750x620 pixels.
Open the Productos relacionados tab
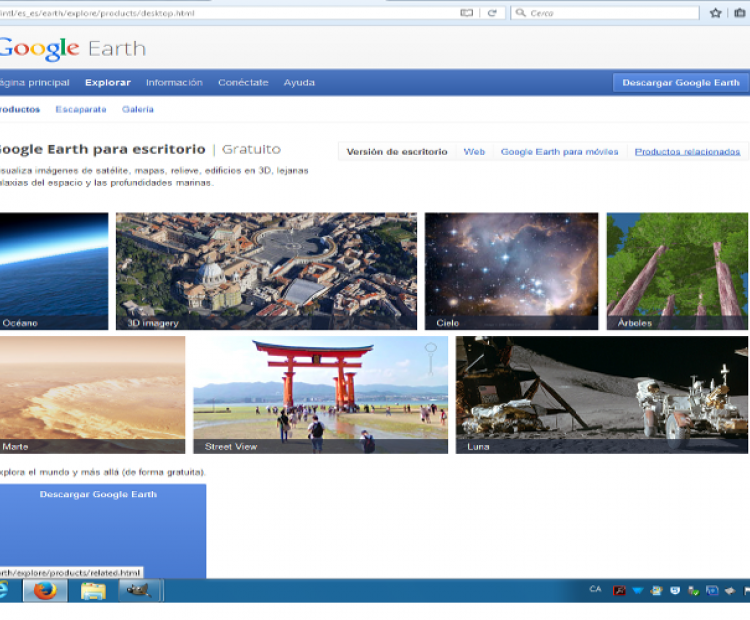pos(687,152)
